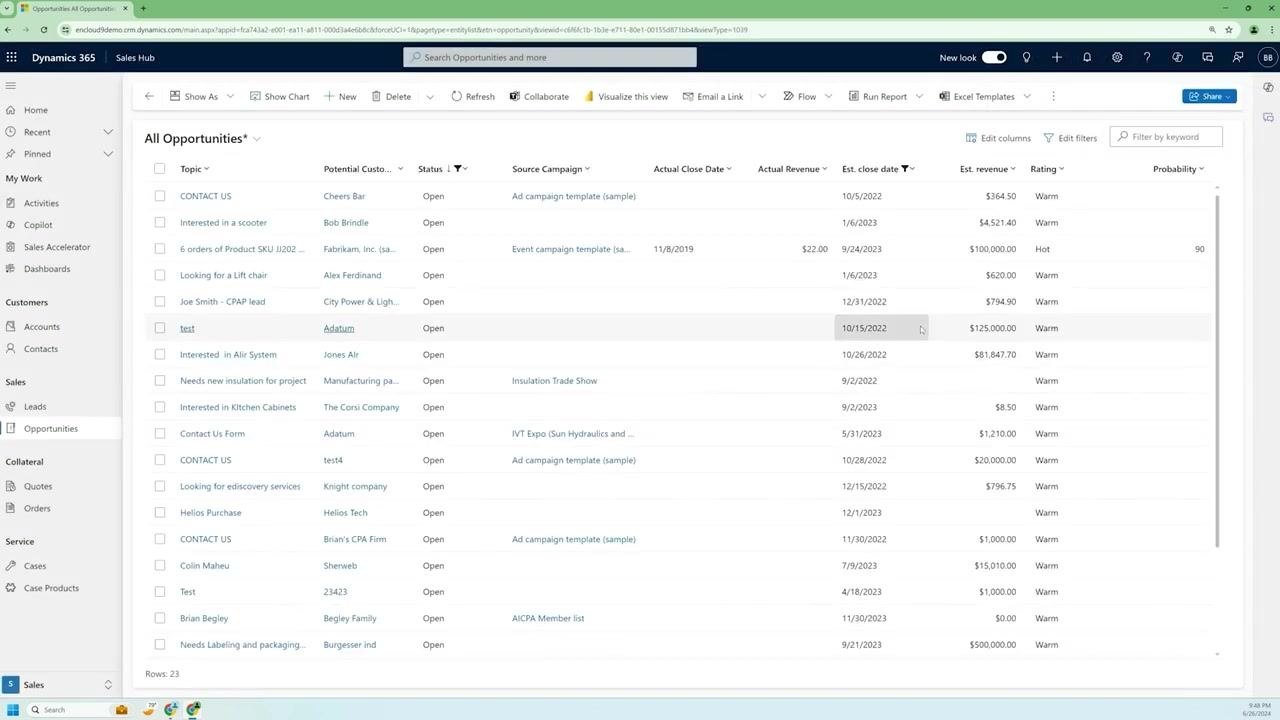Screen dimensions: 1280x720
Task: Open Sales Accelerator in the sidebar
Action: coord(57,247)
